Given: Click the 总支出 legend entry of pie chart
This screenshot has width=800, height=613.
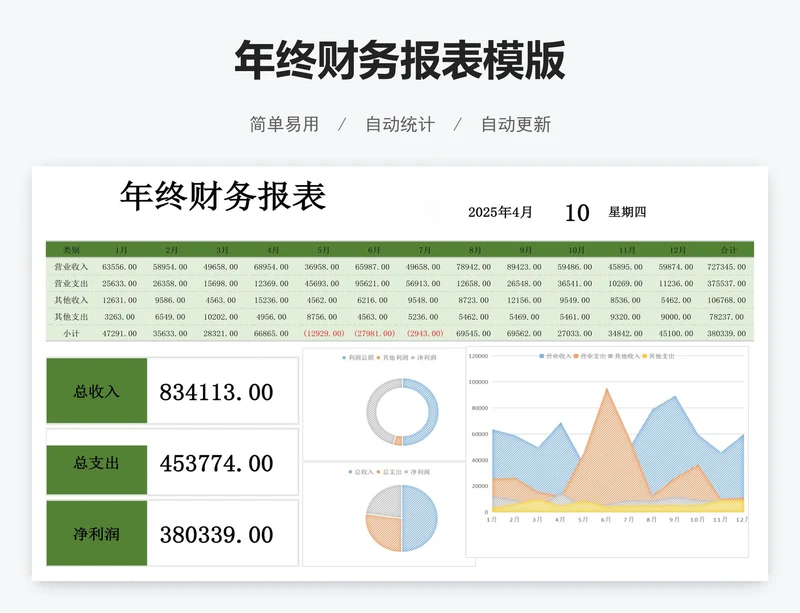Looking at the screenshot, I should click(389, 472).
